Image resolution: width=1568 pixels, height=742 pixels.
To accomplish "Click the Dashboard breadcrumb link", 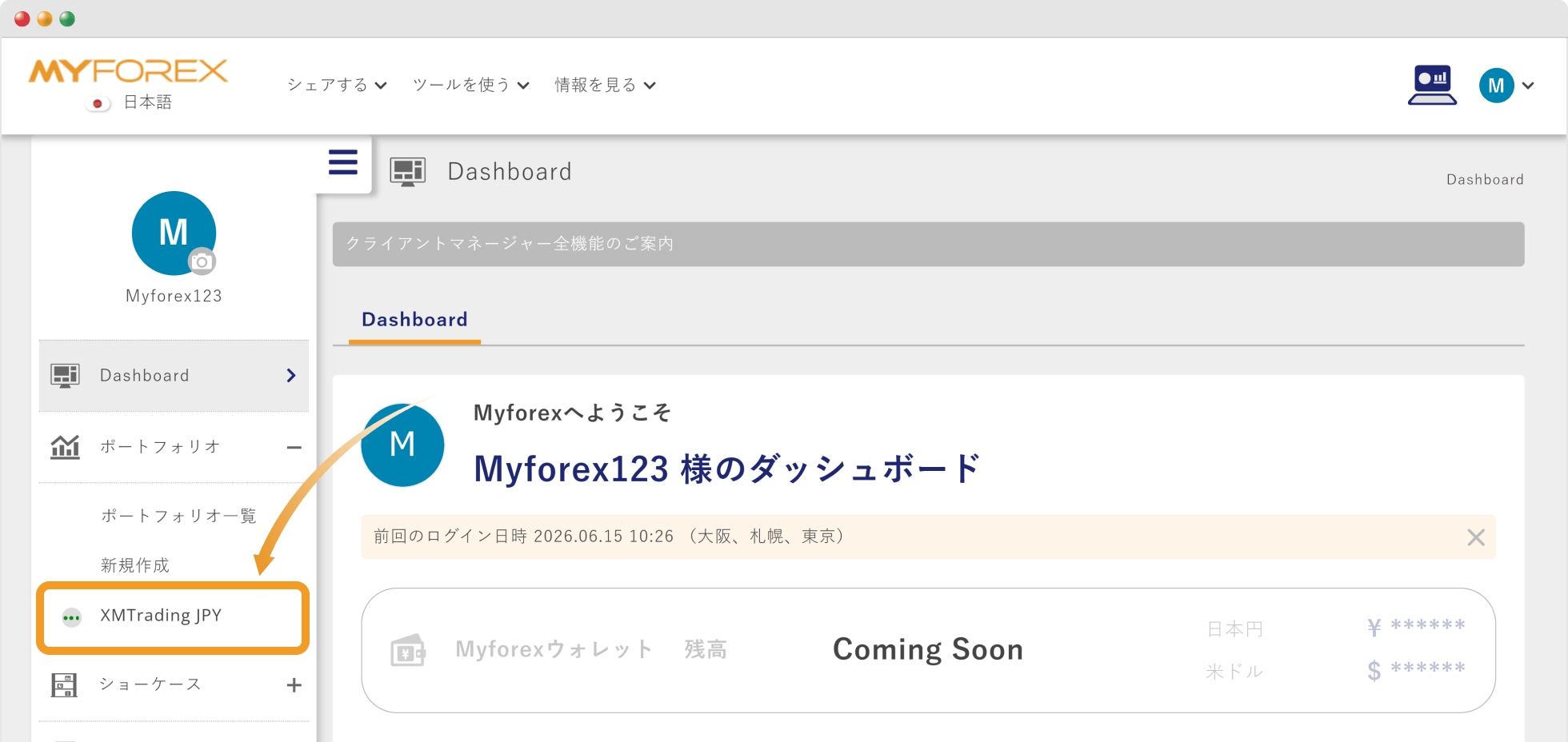I will [1485, 180].
